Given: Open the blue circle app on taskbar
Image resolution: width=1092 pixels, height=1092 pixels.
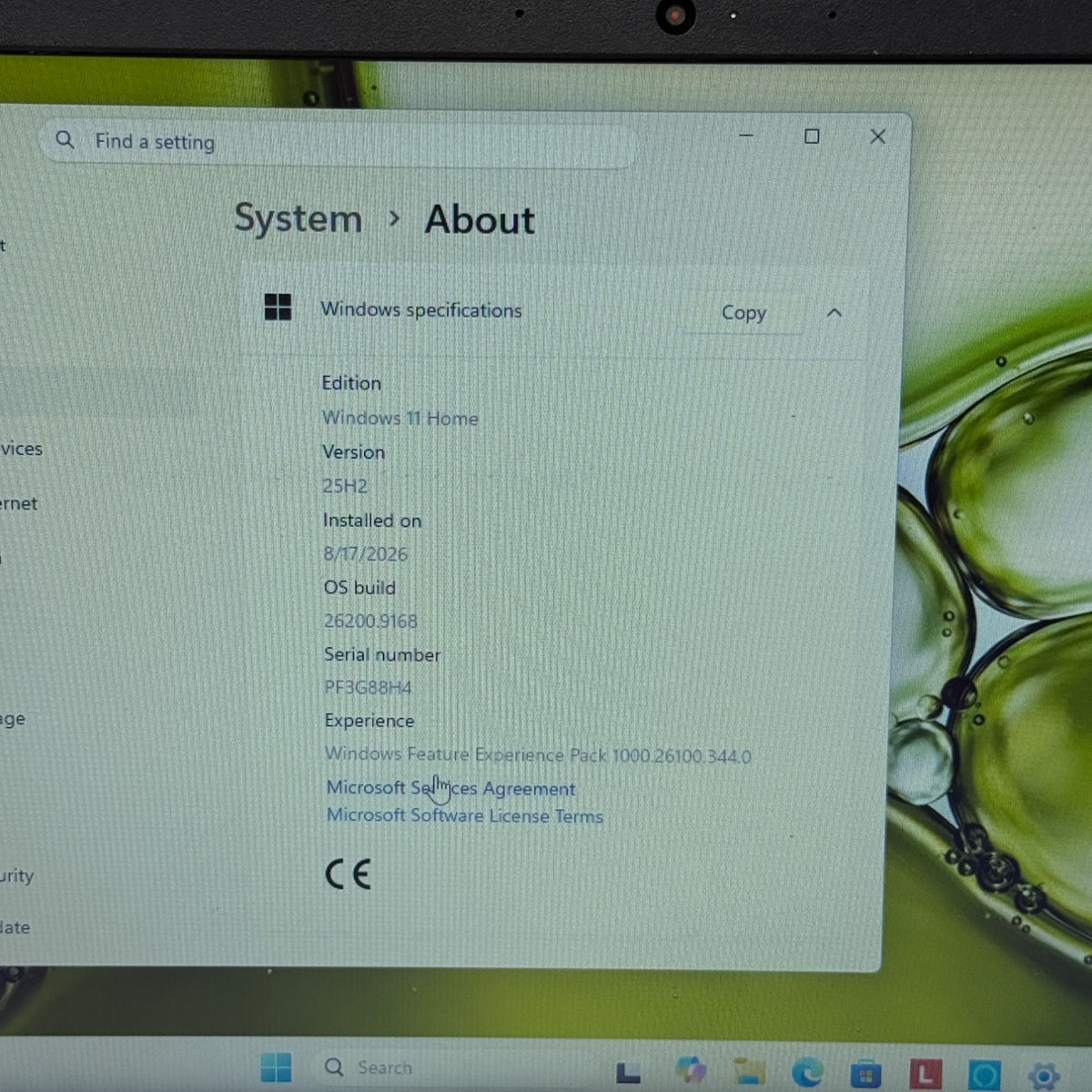Looking at the screenshot, I should click(985, 1076).
